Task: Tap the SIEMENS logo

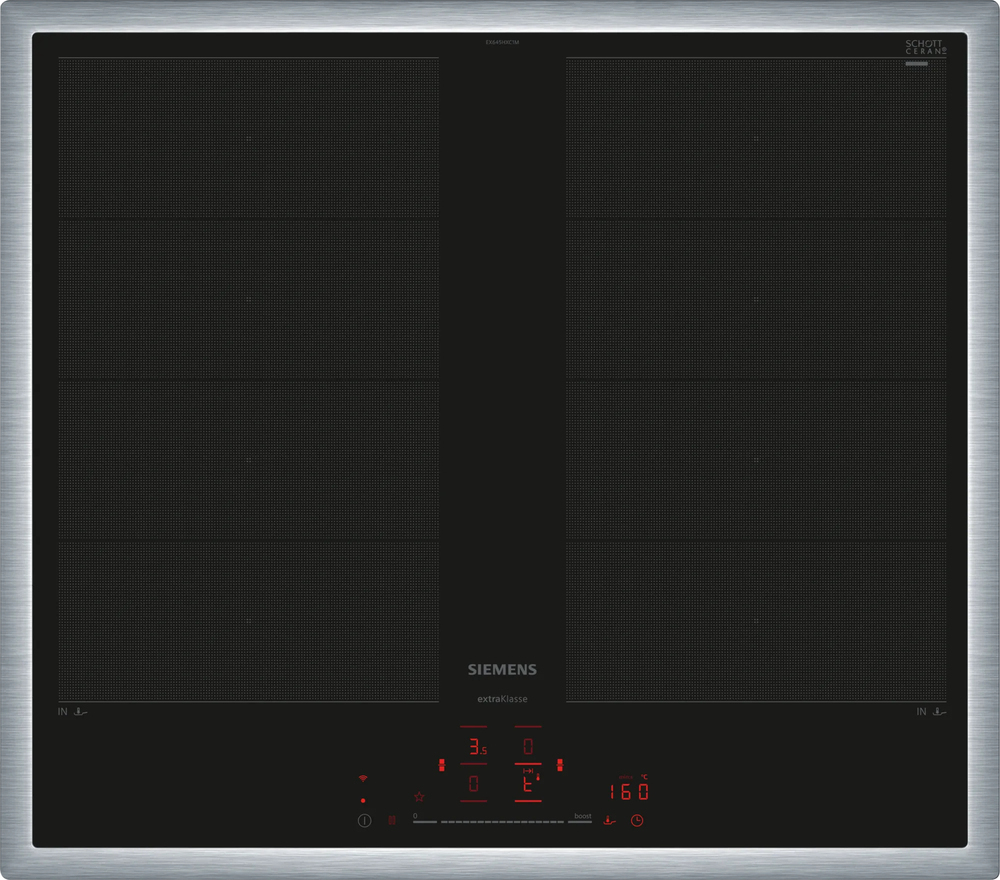Action: [502, 670]
